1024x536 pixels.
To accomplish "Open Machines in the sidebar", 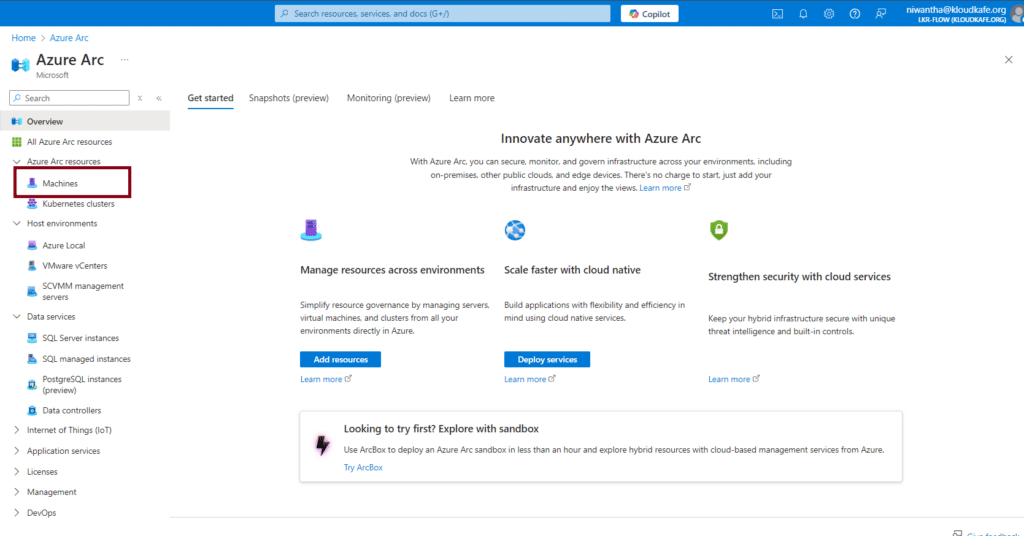I will (x=60, y=183).
